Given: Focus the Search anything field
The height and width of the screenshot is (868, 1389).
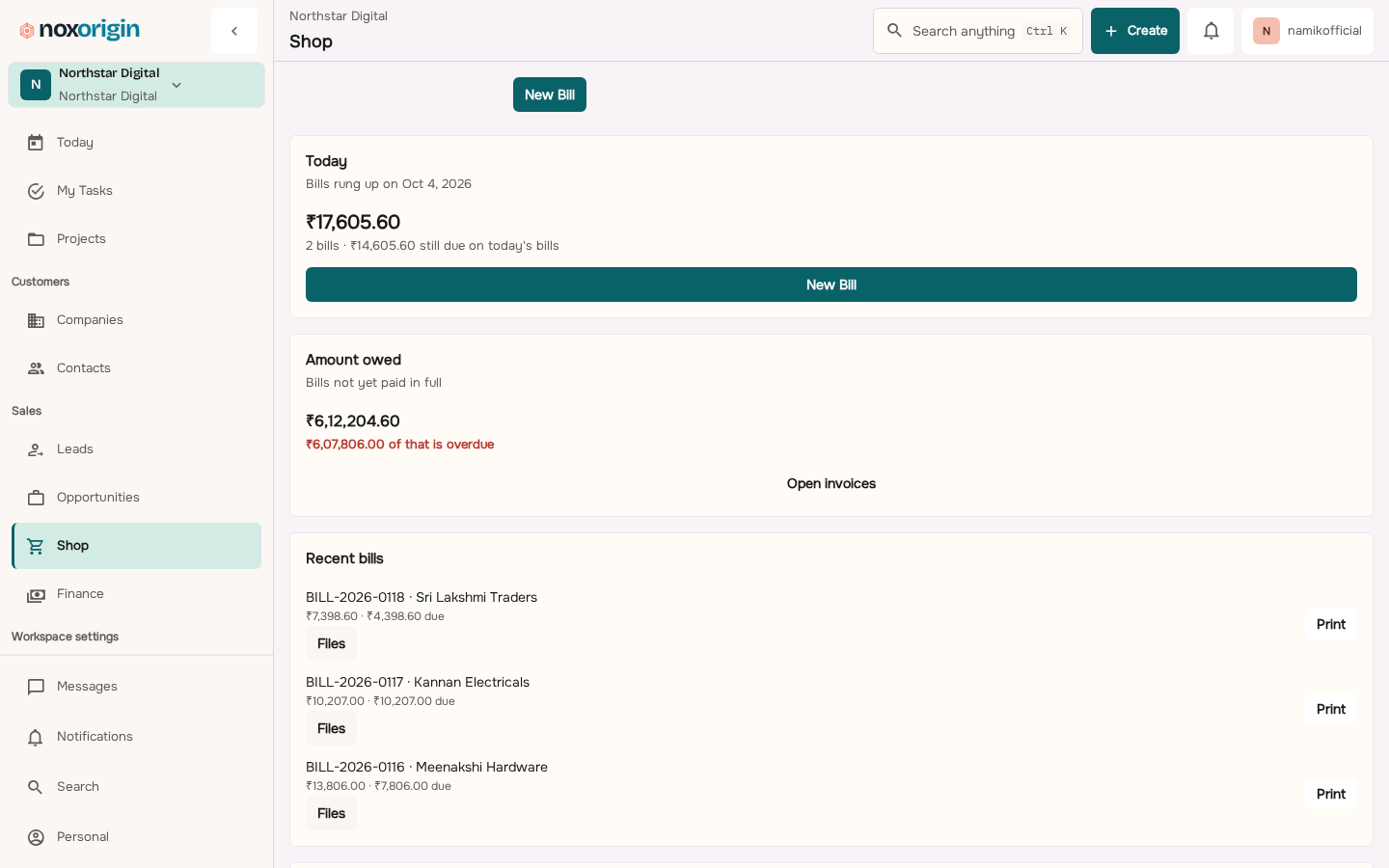Looking at the screenshot, I should [978, 31].
